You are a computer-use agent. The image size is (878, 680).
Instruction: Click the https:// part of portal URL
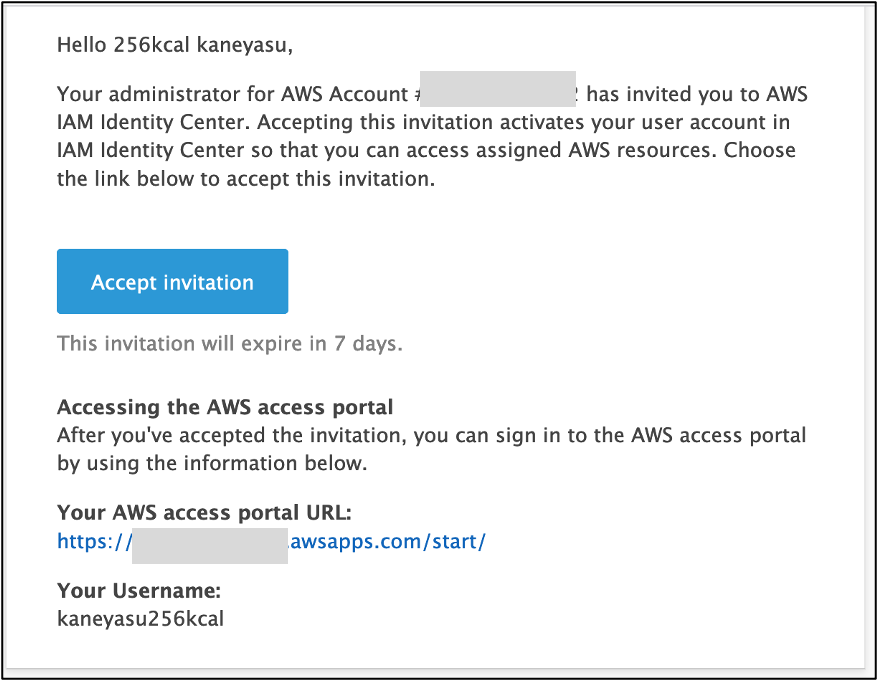pyautogui.click(x=94, y=542)
